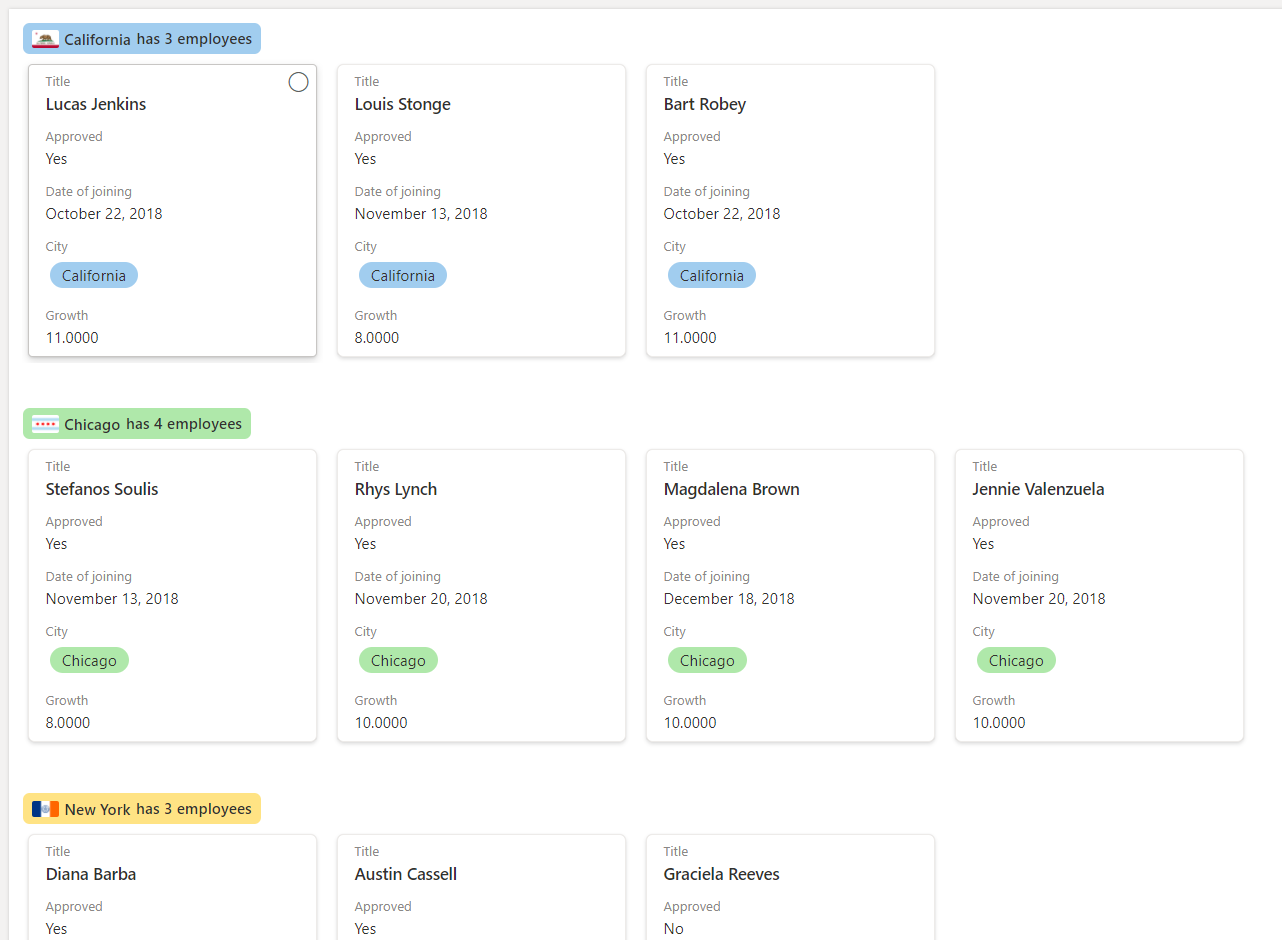Collapse the California employees group
The height and width of the screenshot is (940, 1282).
[x=141, y=38]
